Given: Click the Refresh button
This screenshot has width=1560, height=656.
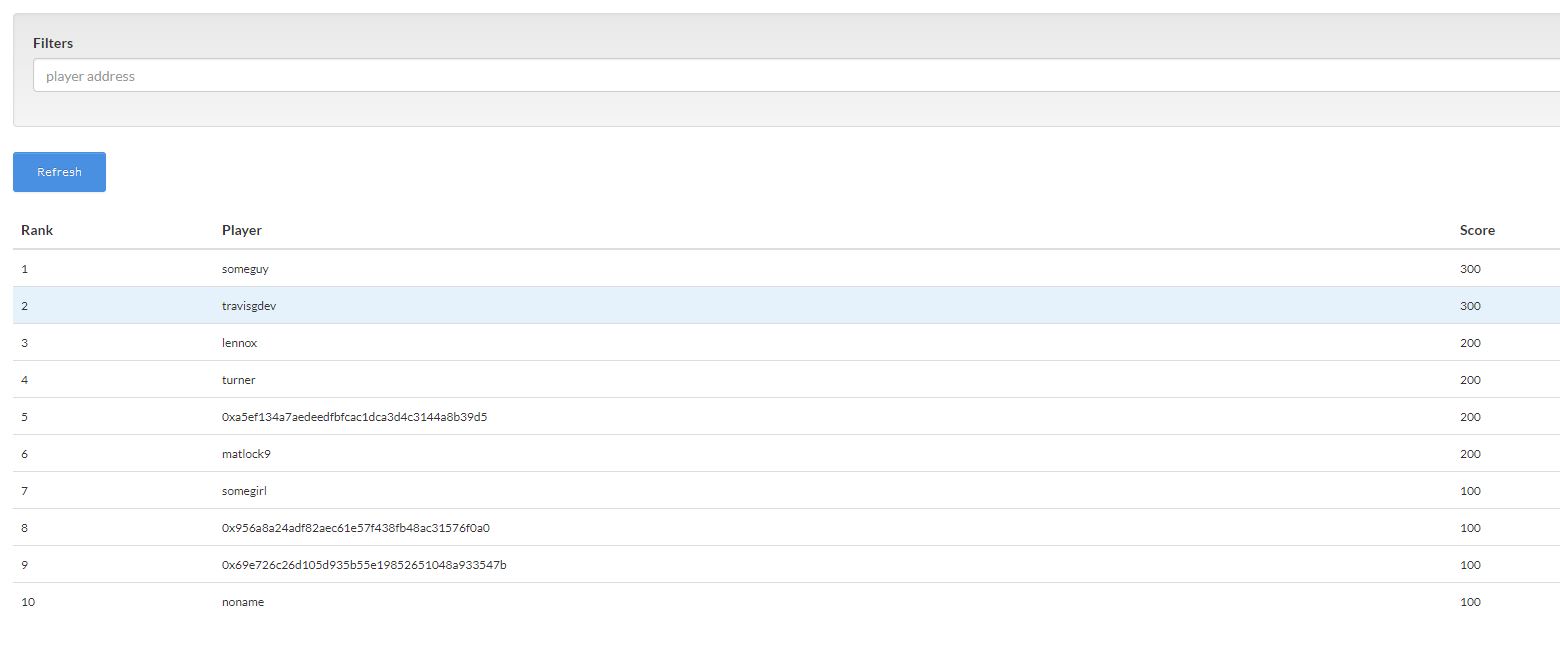Looking at the screenshot, I should point(59,172).
